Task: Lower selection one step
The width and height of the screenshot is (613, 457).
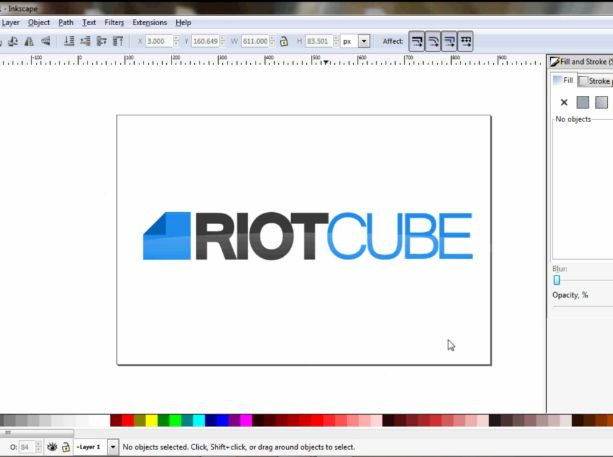Action: click(85, 41)
